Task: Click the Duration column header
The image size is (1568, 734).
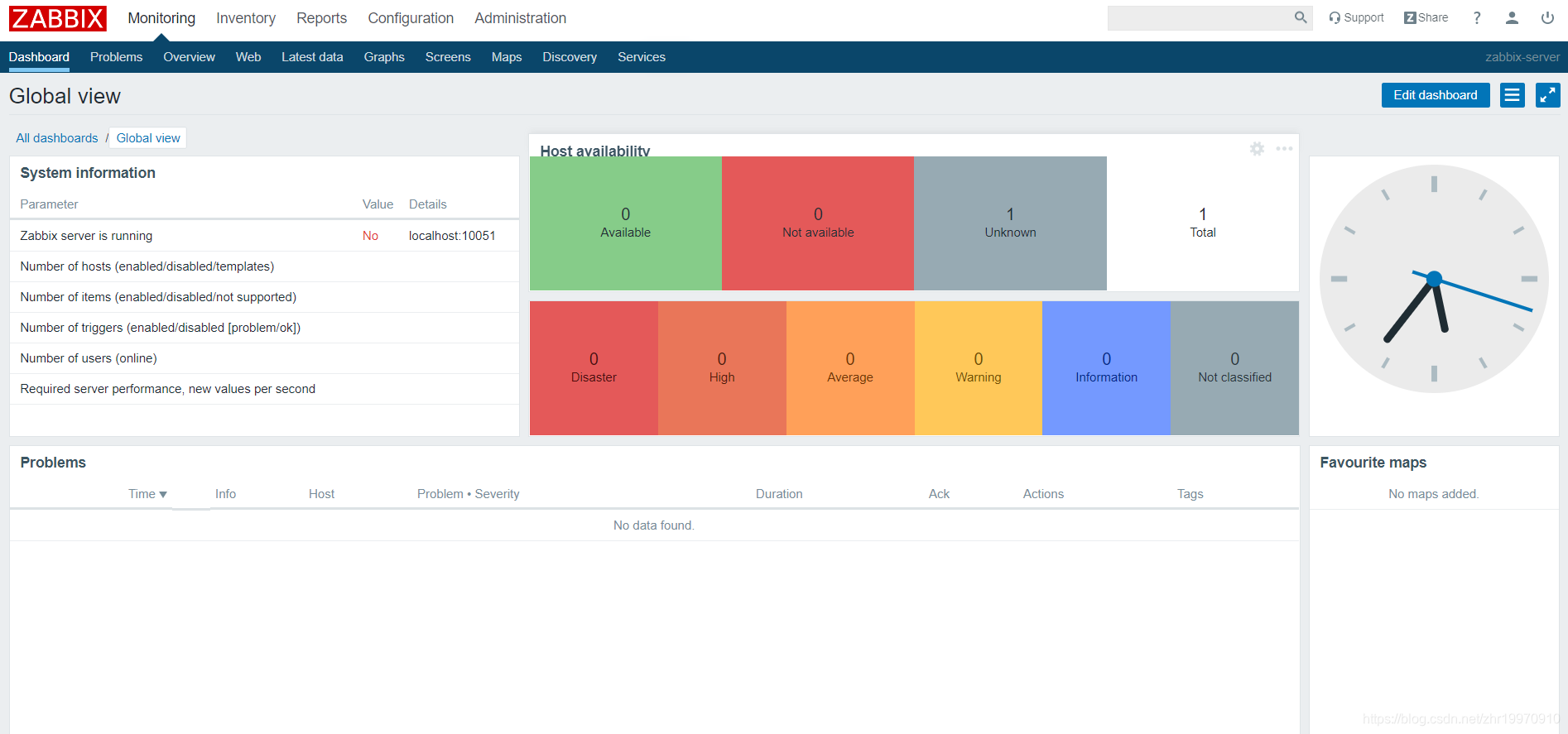Action: point(779,494)
